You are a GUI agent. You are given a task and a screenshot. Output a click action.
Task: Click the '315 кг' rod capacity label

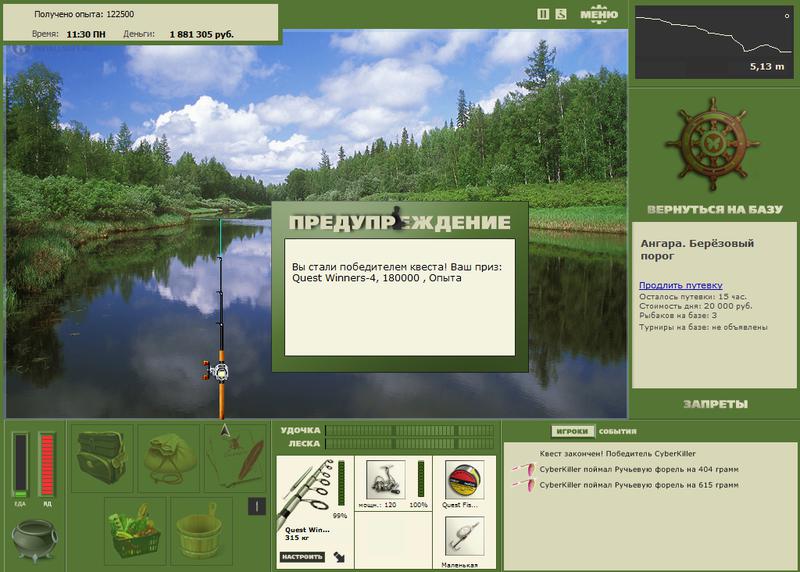pos(296,538)
